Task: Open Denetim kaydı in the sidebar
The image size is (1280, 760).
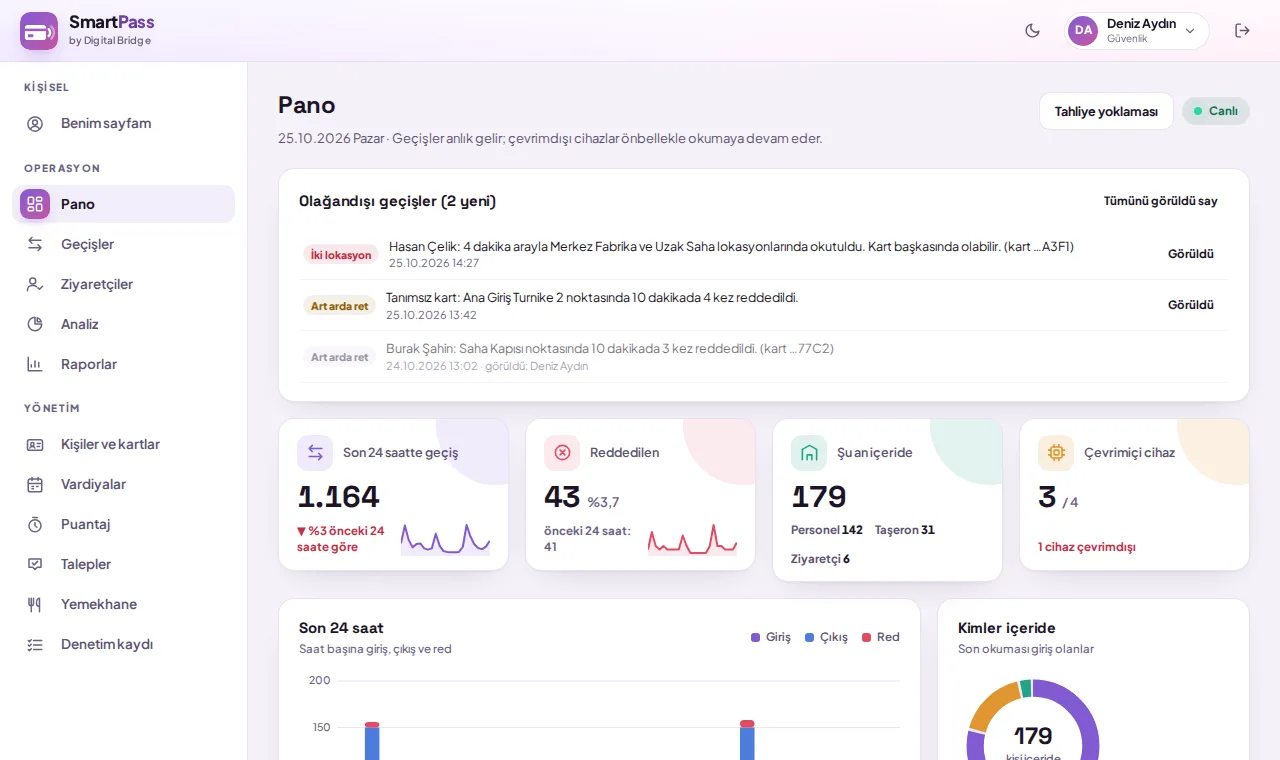Action: pyautogui.click(x=123, y=644)
